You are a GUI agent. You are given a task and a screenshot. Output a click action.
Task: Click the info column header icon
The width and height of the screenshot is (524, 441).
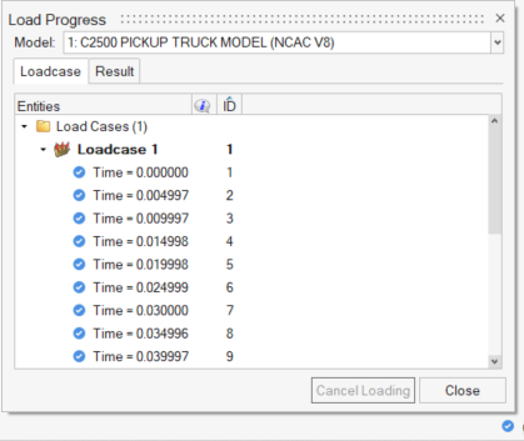pos(202,106)
